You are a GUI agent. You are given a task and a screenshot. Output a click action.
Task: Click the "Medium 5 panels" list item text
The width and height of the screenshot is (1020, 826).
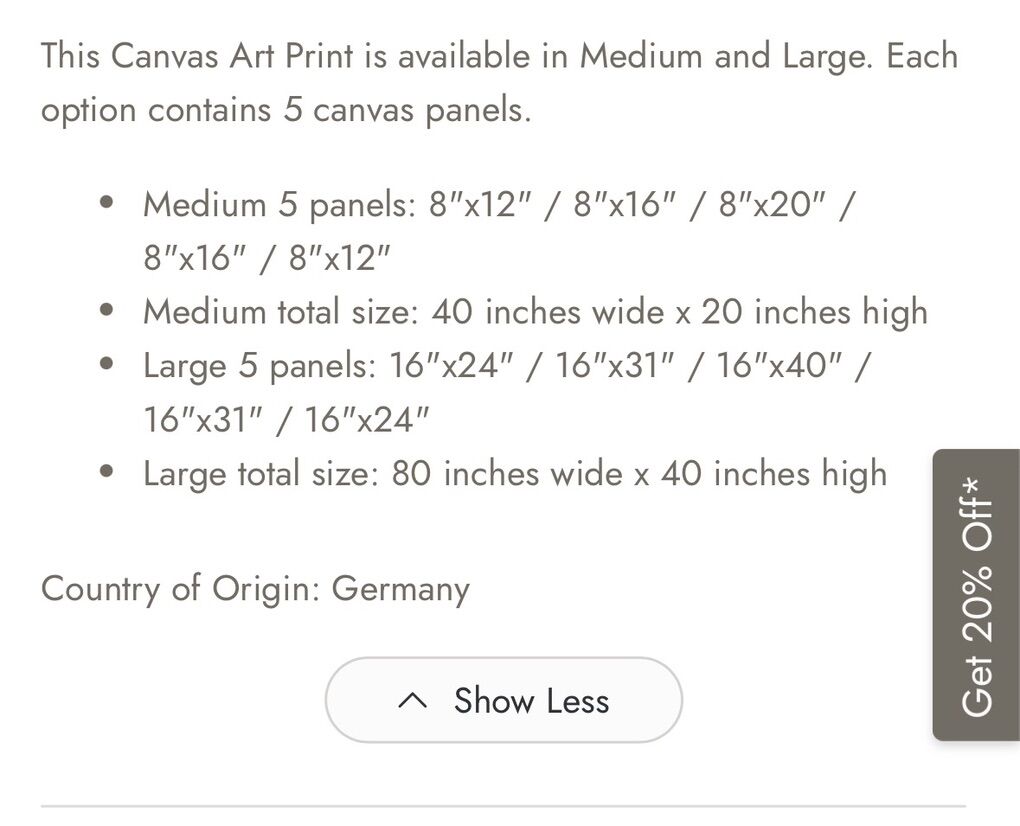[498, 231]
